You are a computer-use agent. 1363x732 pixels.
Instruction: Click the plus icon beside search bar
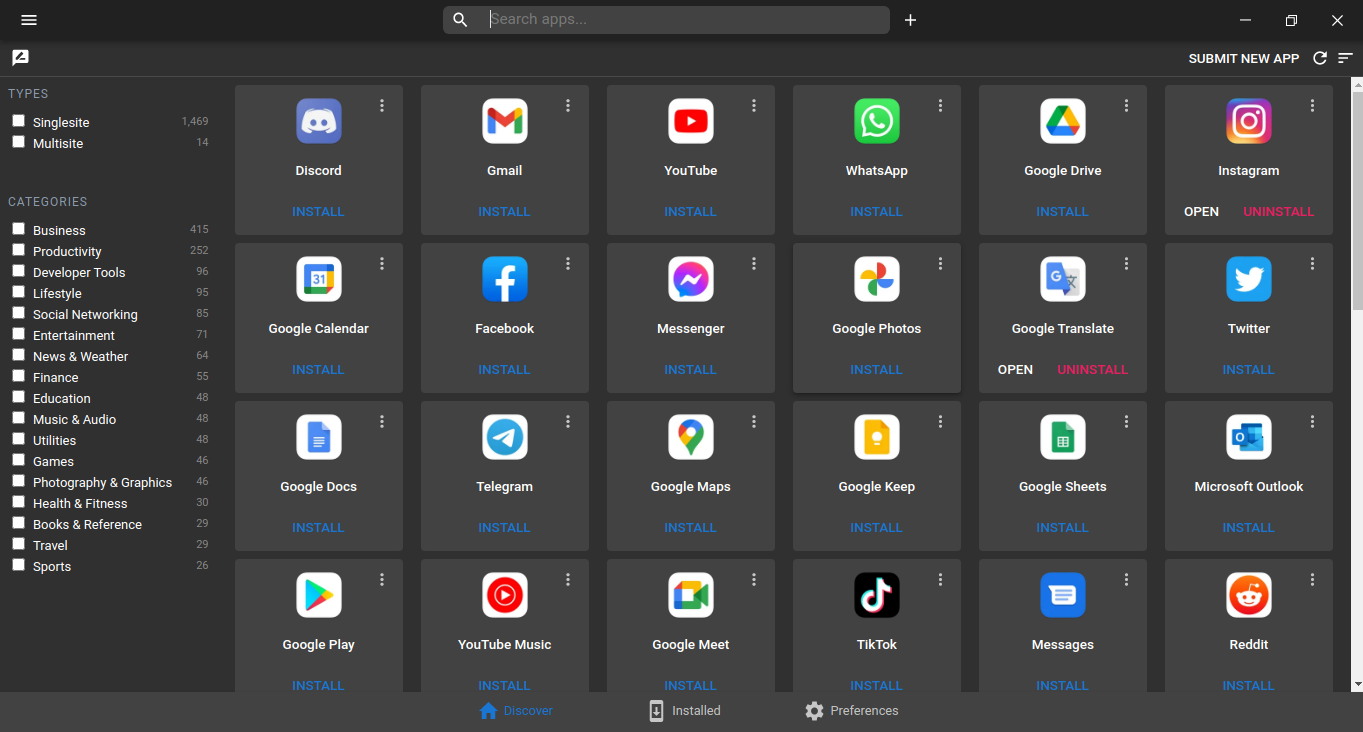tap(910, 20)
